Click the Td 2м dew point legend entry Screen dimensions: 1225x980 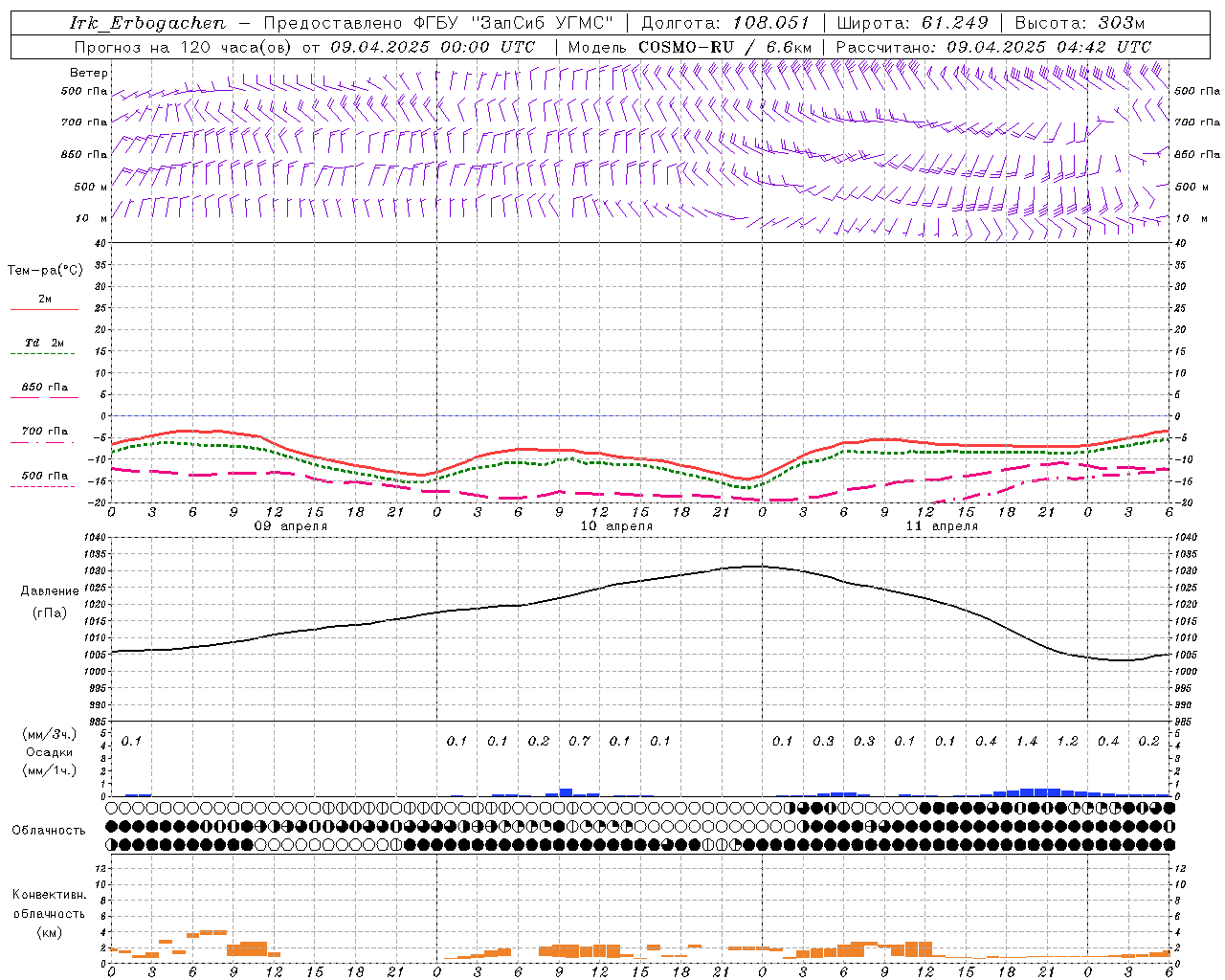tap(44, 343)
